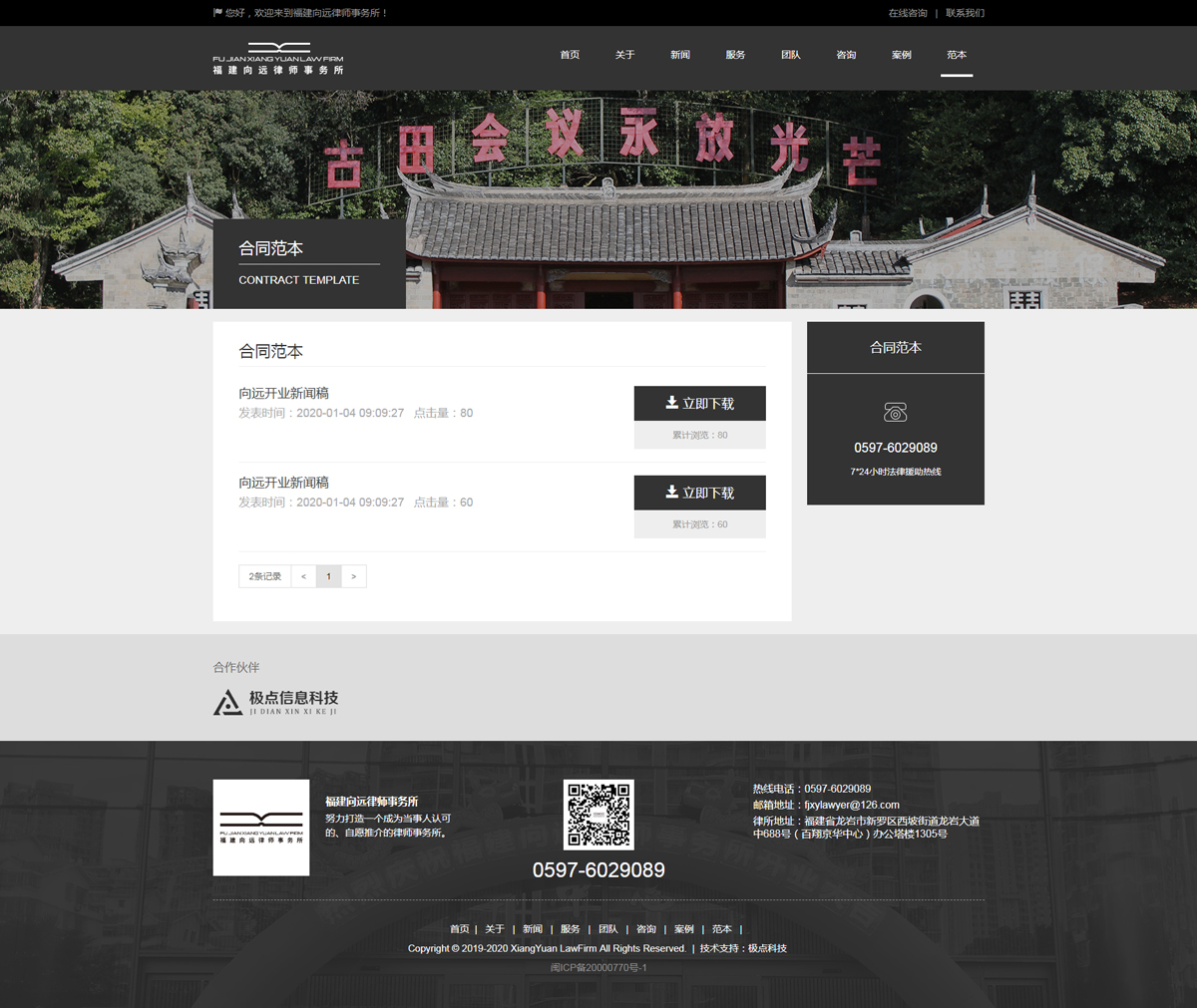Go to 案例 in the header navigation
This screenshot has height=1008, width=1197.
(901, 55)
